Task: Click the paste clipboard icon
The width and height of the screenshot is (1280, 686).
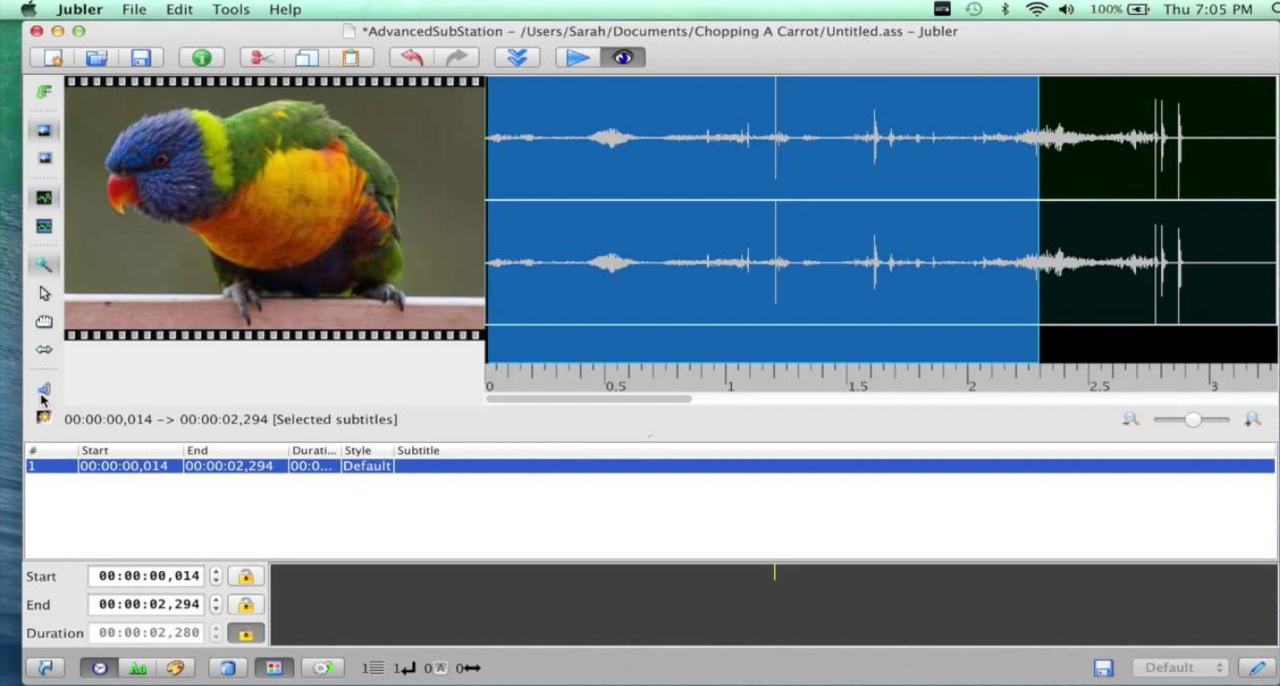Action: pyautogui.click(x=350, y=58)
